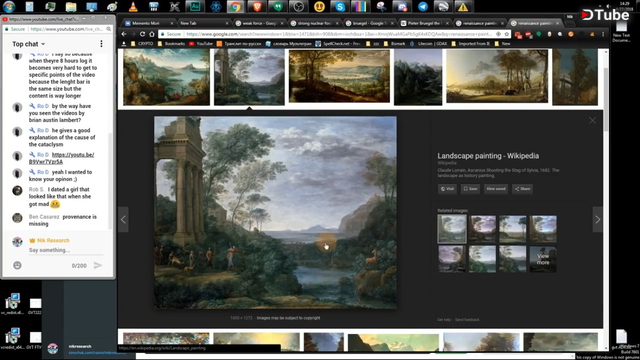The width and height of the screenshot is (640, 360).
Task: Open the YouTube bookmark
Action: (201, 43)
